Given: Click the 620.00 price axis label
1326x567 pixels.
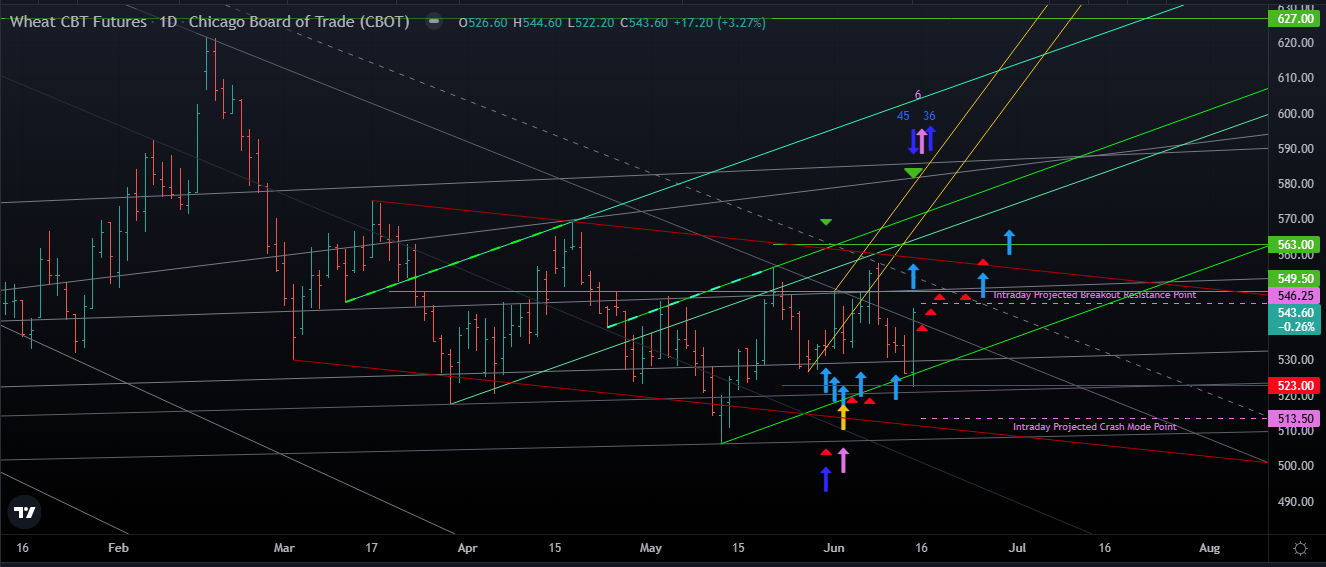Looking at the screenshot, I should 1294,43.
